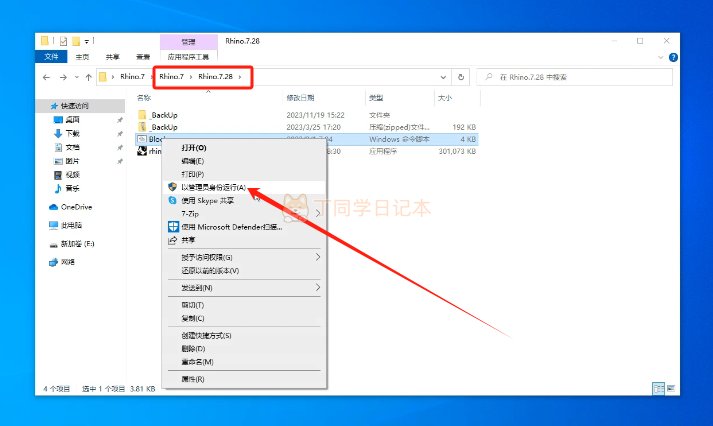Viewport: 713px width, 426px height.
Task: Switch to Details view icon in status bar
Action: (x=658, y=388)
